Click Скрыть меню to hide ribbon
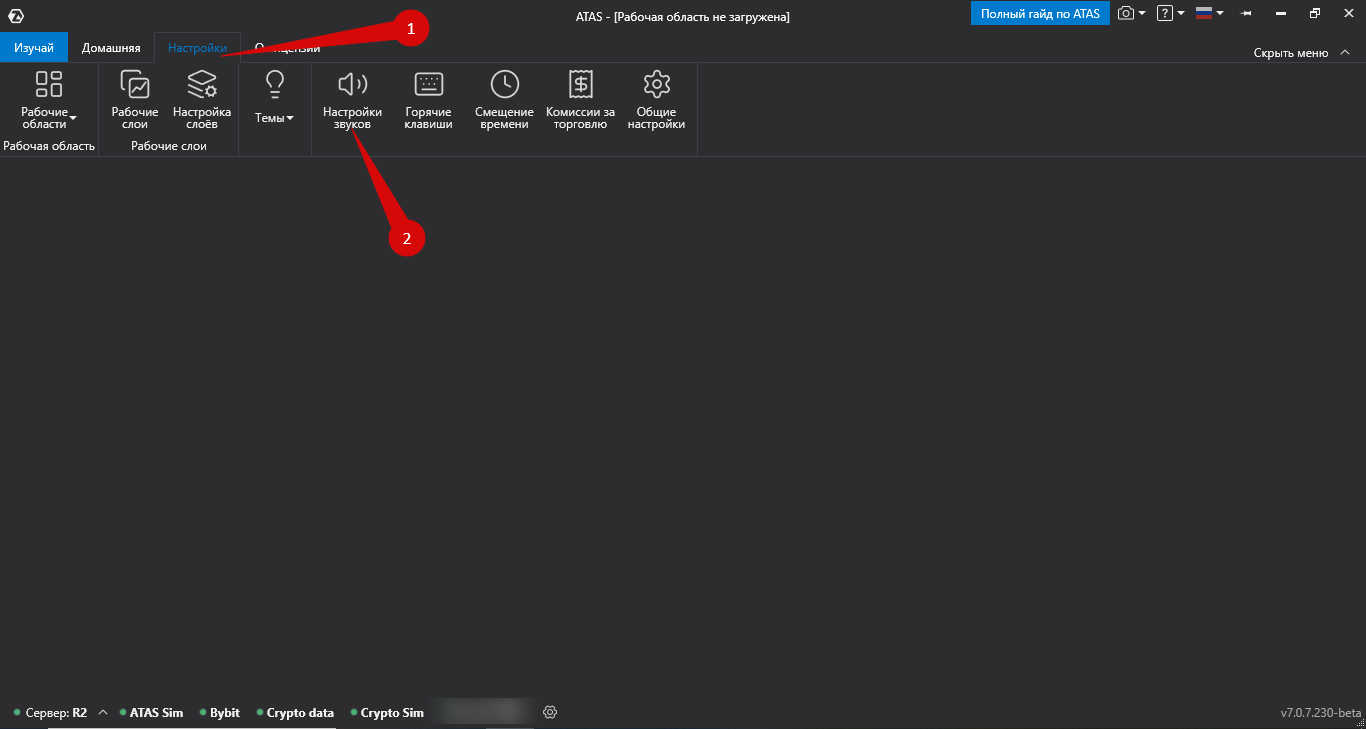Viewport: 1366px width, 729px height. click(1291, 53)
